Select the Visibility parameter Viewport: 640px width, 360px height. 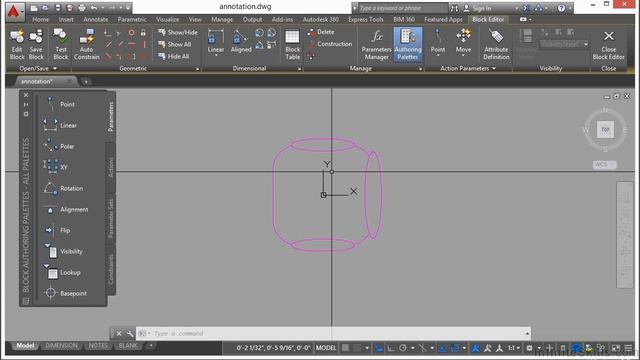coord(63,251)
